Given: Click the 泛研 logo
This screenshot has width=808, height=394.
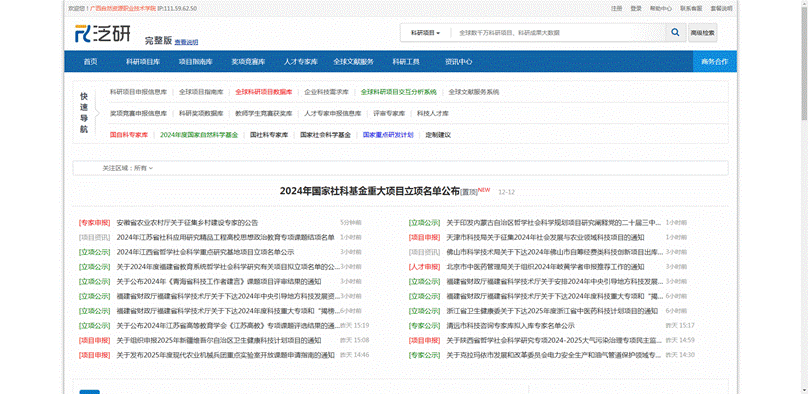Looking at the screenshot, I should coord(103,33).
